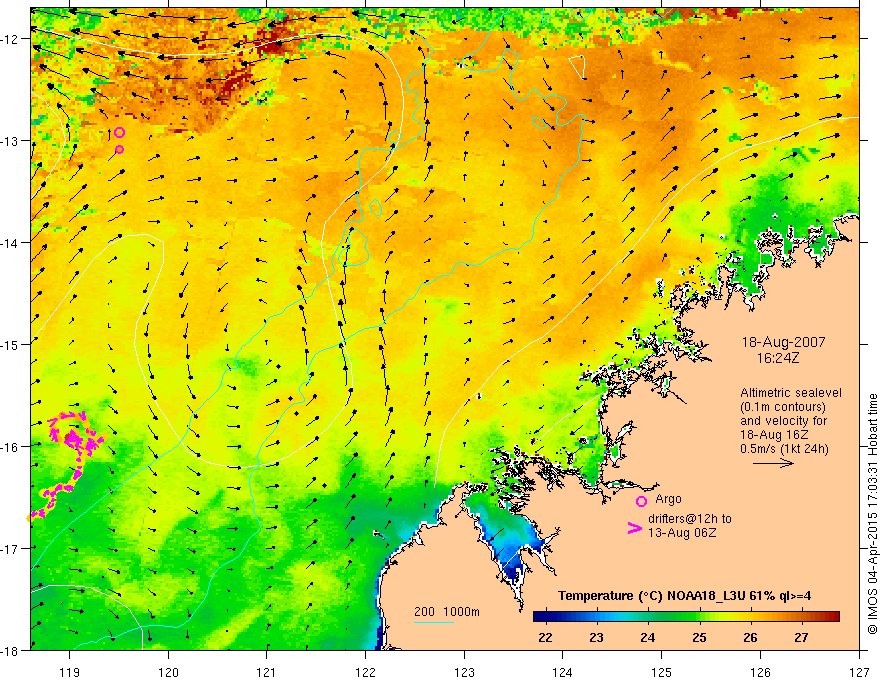The width and height of the screenshot is (880, 680).
Task: Click the 'drifters@12h to' legend text
Action: coord(690,519)
